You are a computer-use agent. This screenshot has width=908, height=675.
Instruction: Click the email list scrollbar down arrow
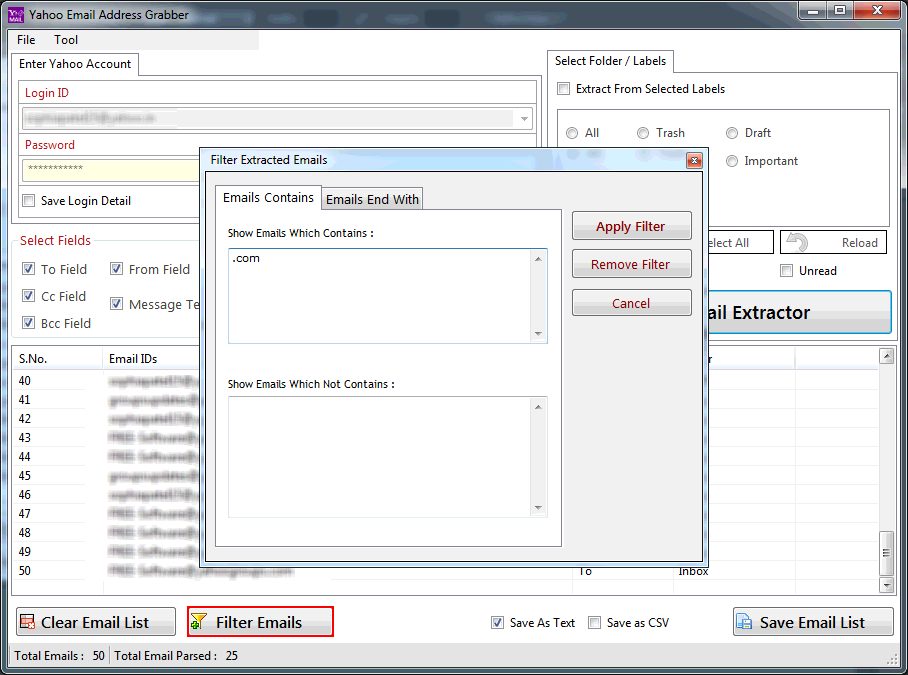887,585
